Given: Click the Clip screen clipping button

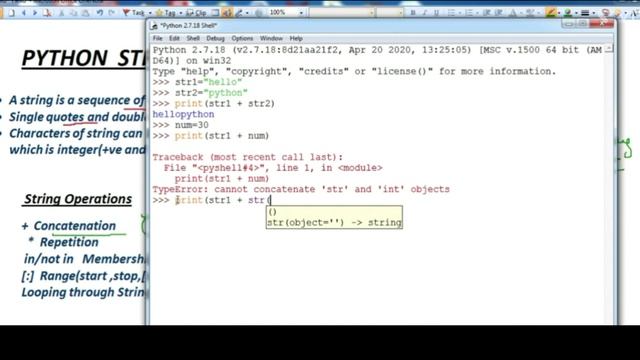Looking at the screenshot, I should [x=196, y=13].
